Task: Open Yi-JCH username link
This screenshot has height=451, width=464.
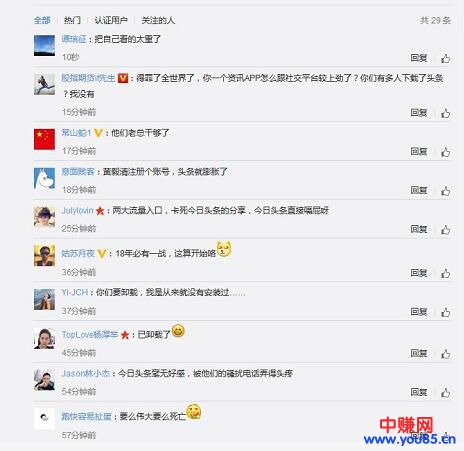Action: pyautogui.click(x=75, y=293)
